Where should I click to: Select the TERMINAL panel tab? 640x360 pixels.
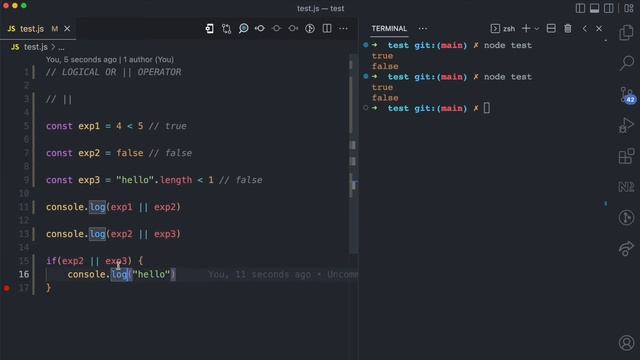(389, 29)
